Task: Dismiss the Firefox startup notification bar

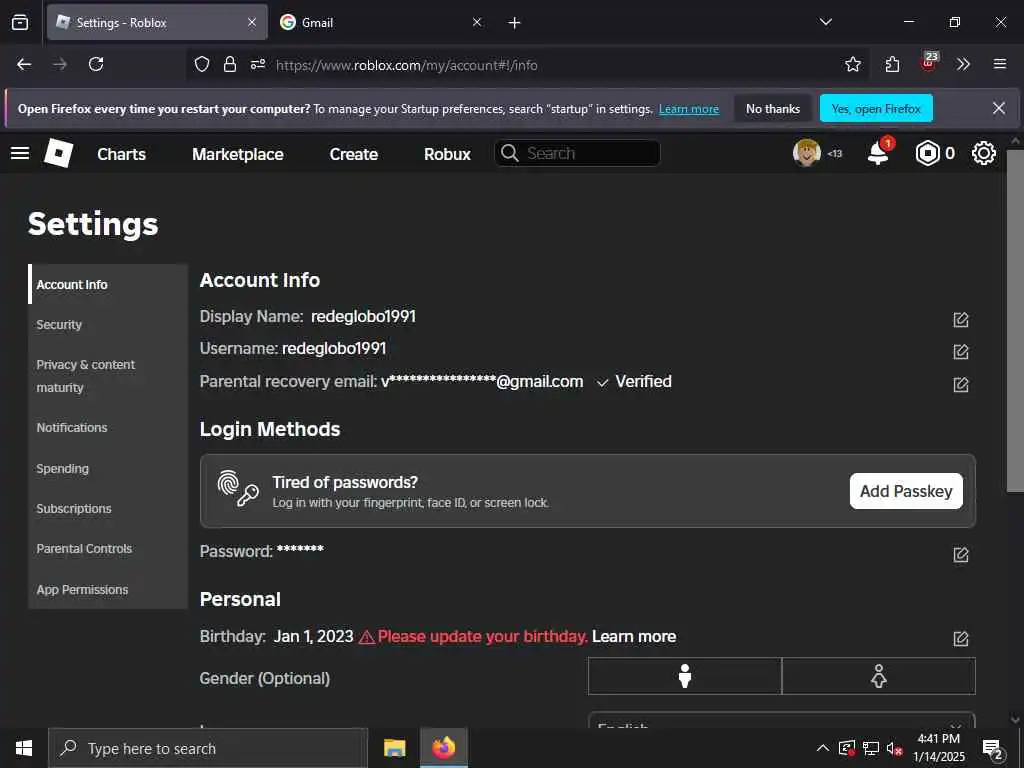Action: click(x=999, y=108)
